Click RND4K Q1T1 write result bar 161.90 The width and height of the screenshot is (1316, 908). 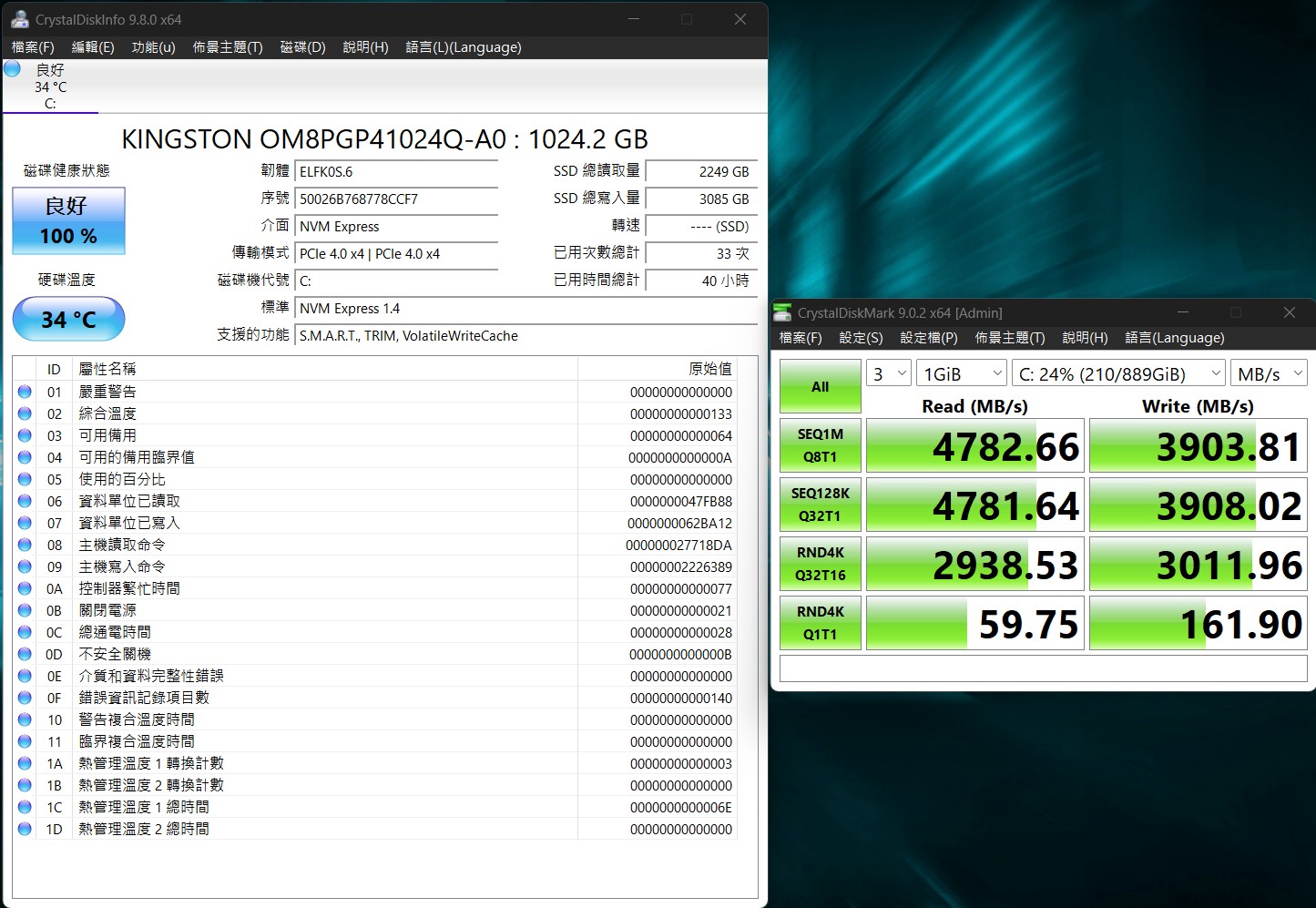click(1199, 623)
